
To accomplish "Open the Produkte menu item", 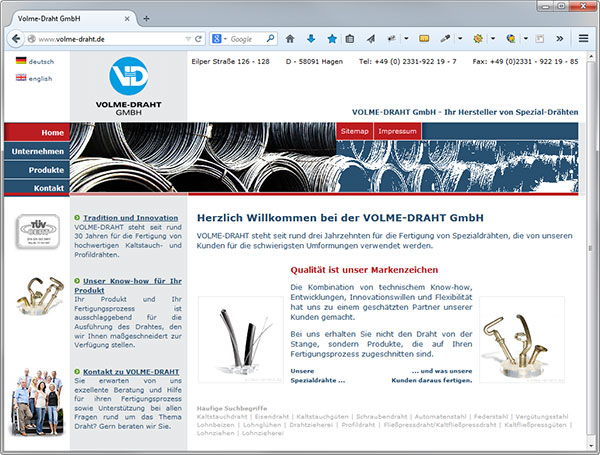I will [x=37, y=170].
